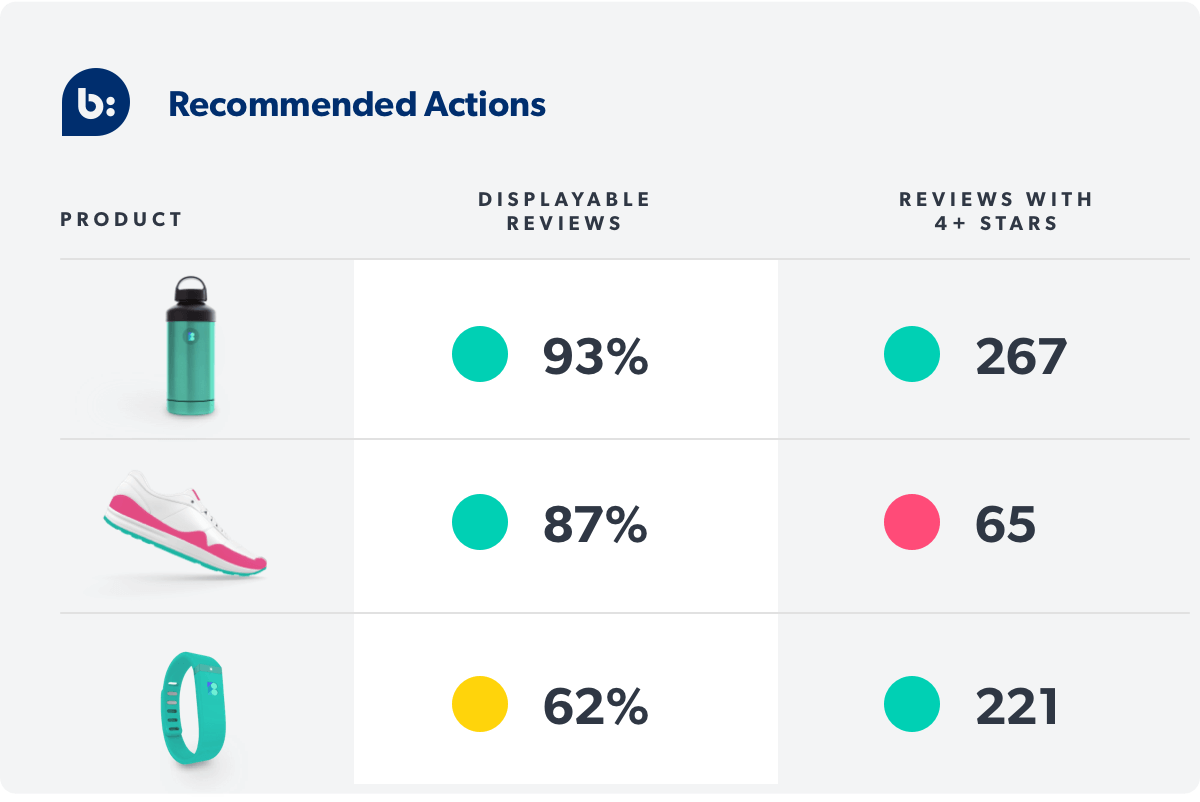Open the green water bottle product image

tap(191, 347)
